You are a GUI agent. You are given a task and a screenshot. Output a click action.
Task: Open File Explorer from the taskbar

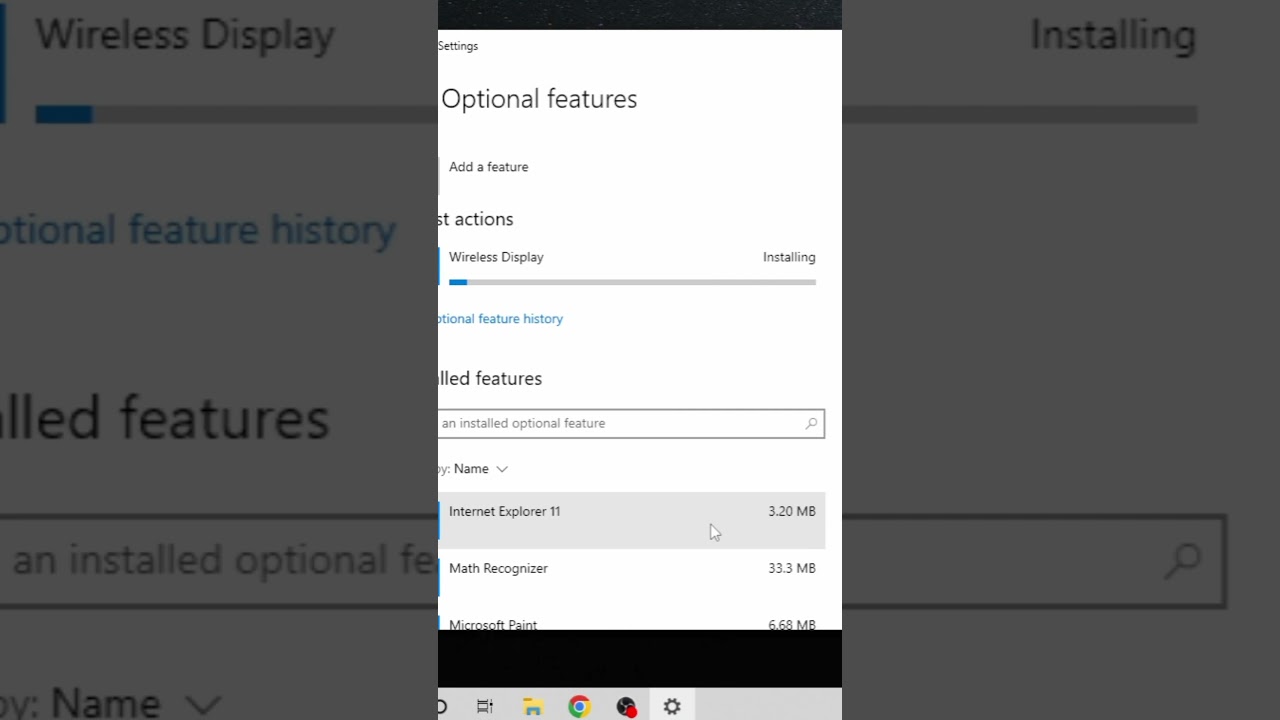tap(532, 707)
